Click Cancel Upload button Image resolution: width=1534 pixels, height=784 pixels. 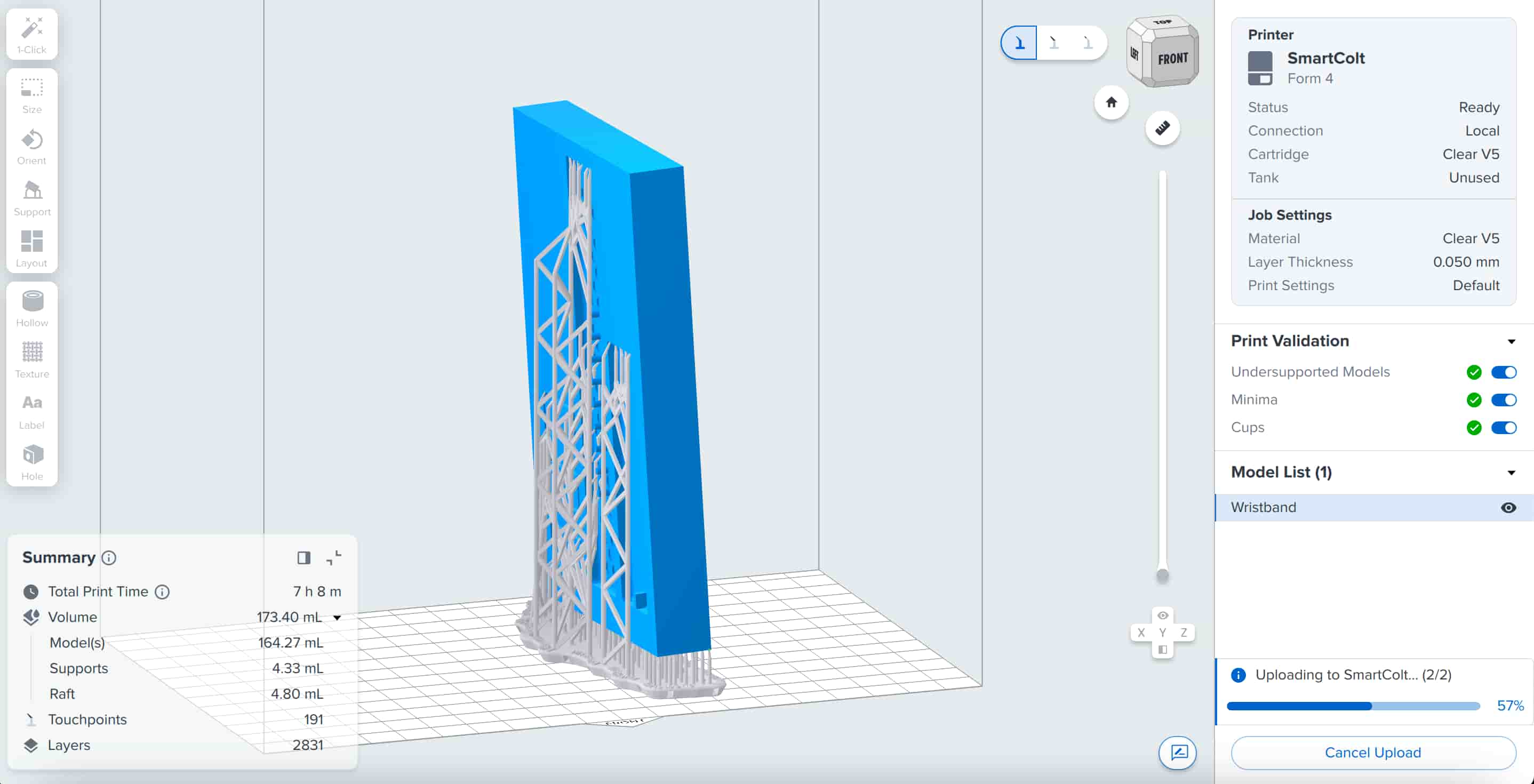1372,753
